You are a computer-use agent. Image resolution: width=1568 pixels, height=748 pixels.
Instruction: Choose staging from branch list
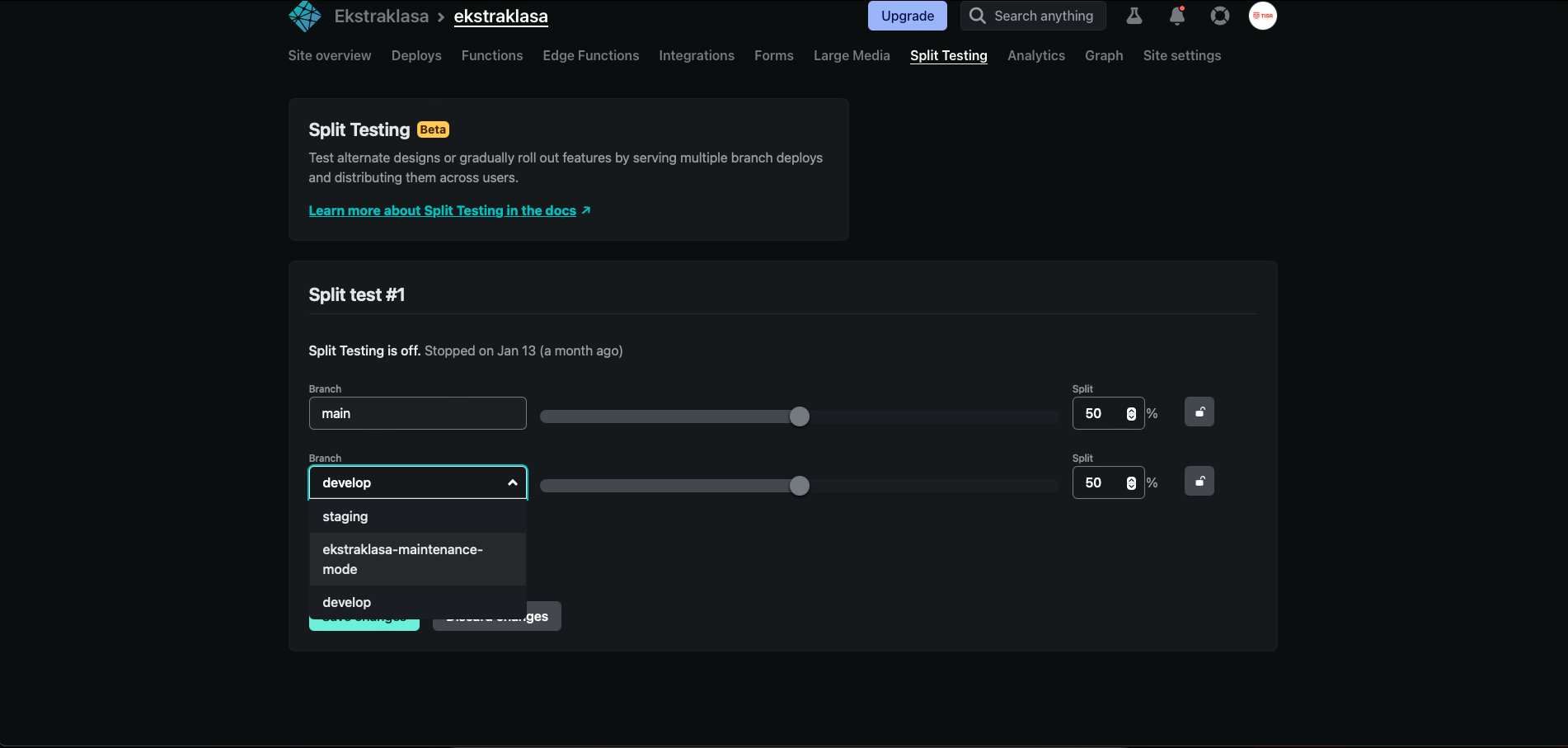pyautogui.click(x=418, y=516)
